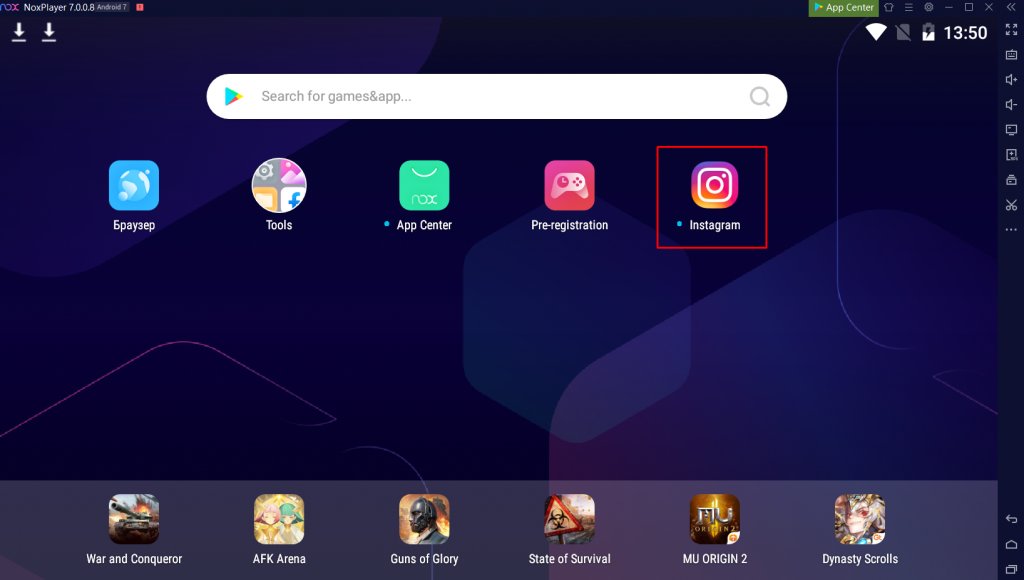The height and width of the screenshot is (580, 1024).
Task: Open the nox App Center icon on the home screen
Action: point(424,186)
